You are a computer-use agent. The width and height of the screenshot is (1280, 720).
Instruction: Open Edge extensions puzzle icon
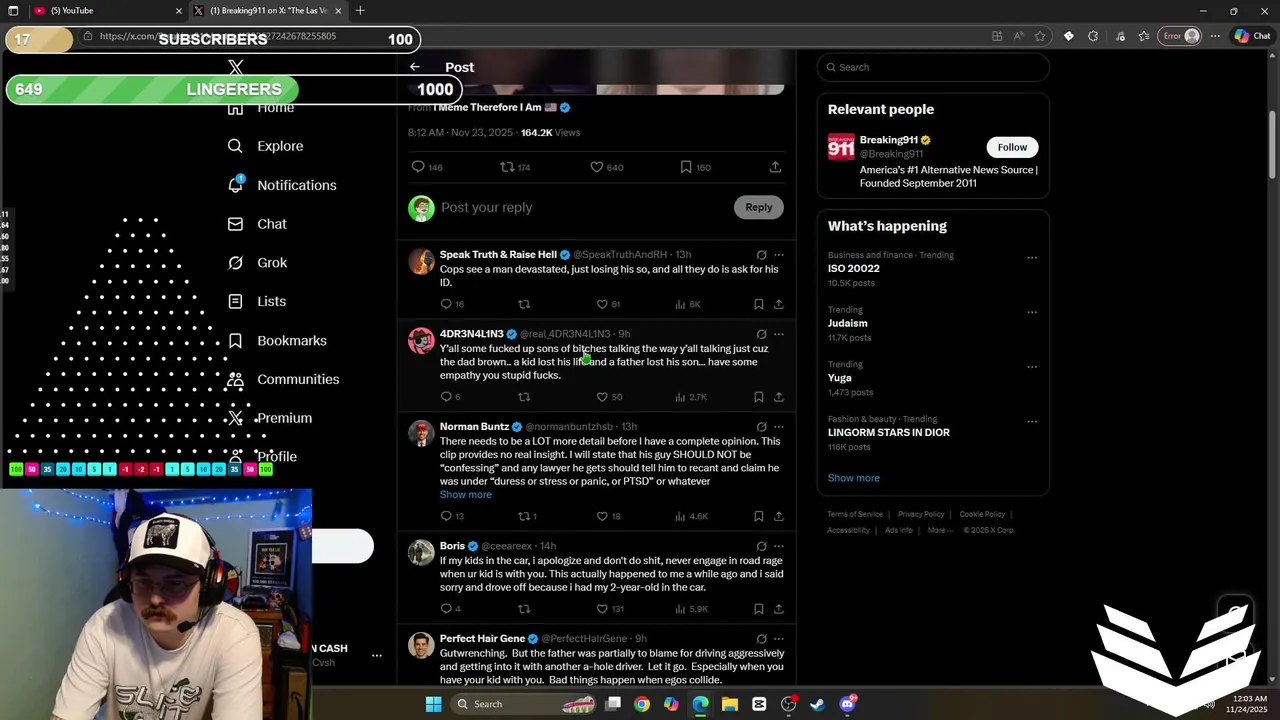coord(1092,36)
